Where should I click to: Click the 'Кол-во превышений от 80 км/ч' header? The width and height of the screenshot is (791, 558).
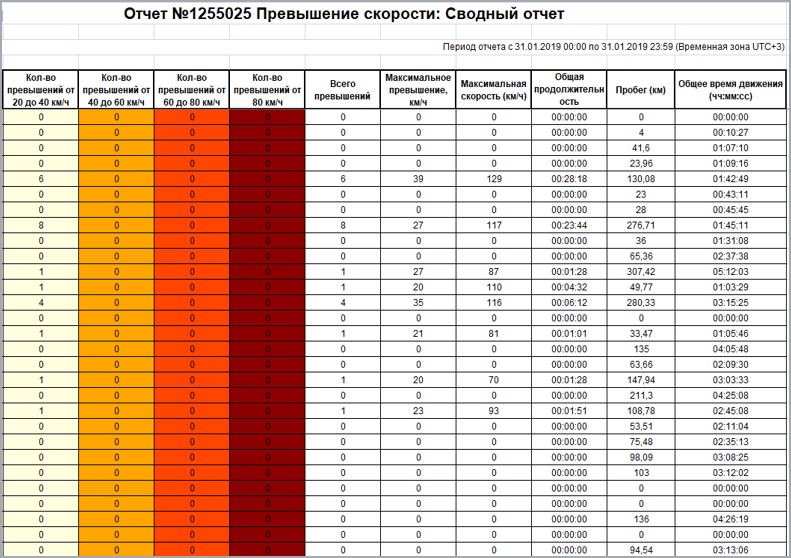267,90
